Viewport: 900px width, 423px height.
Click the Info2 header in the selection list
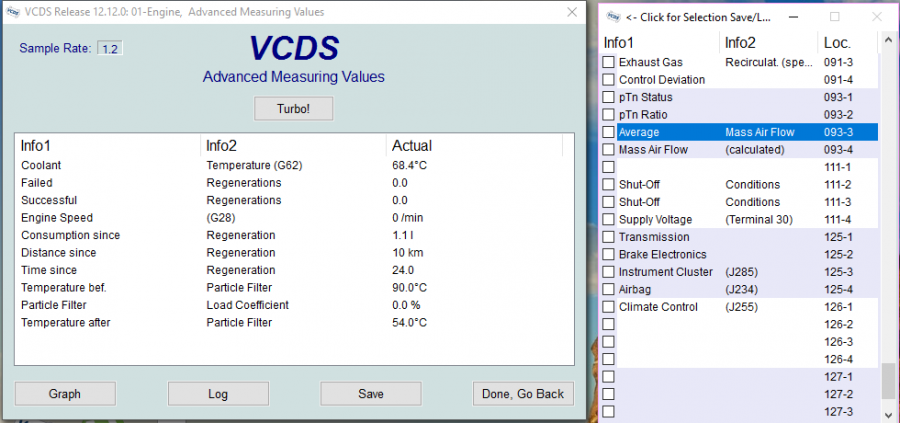769,42
